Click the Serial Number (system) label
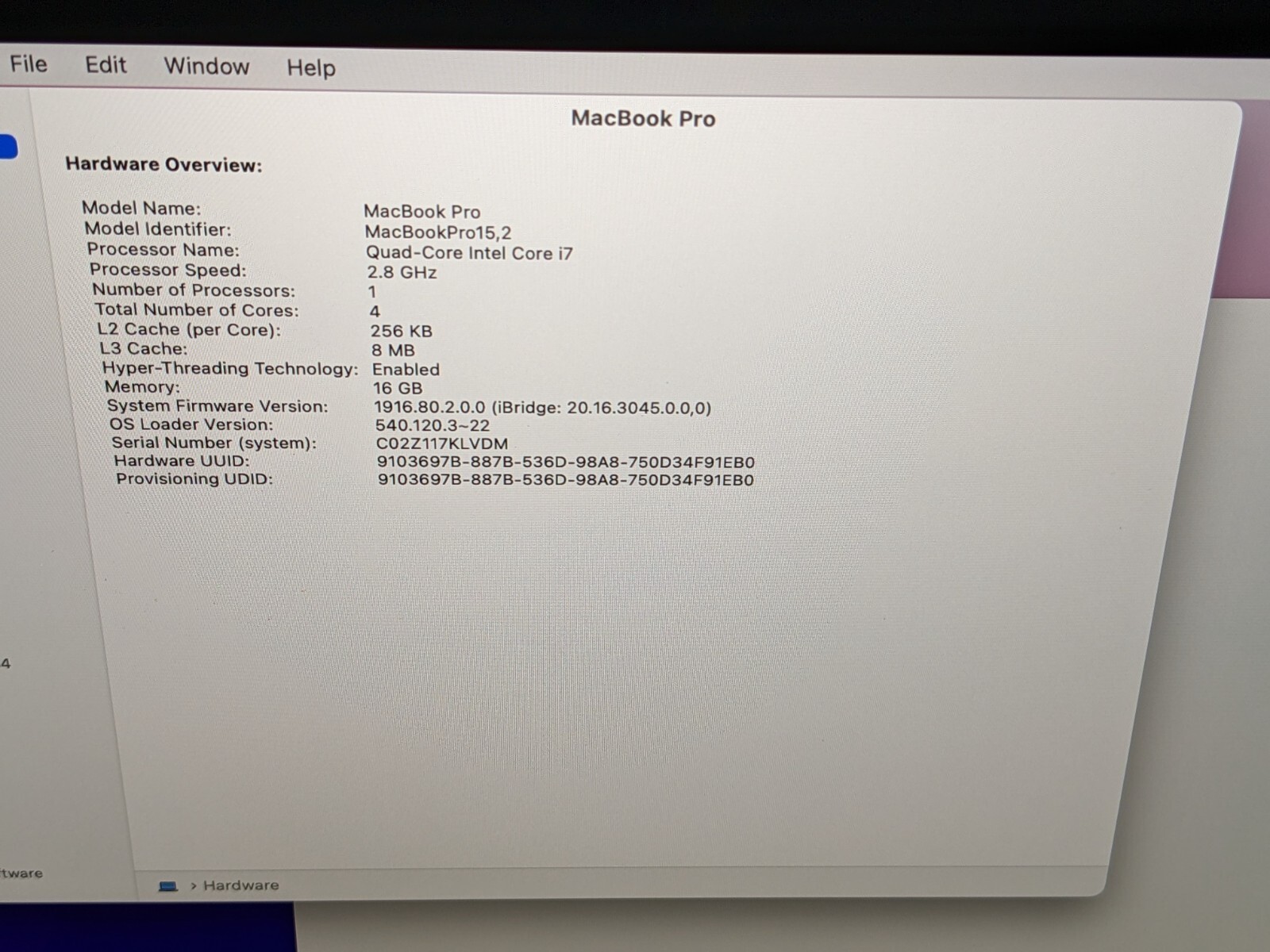 point(214,443)
